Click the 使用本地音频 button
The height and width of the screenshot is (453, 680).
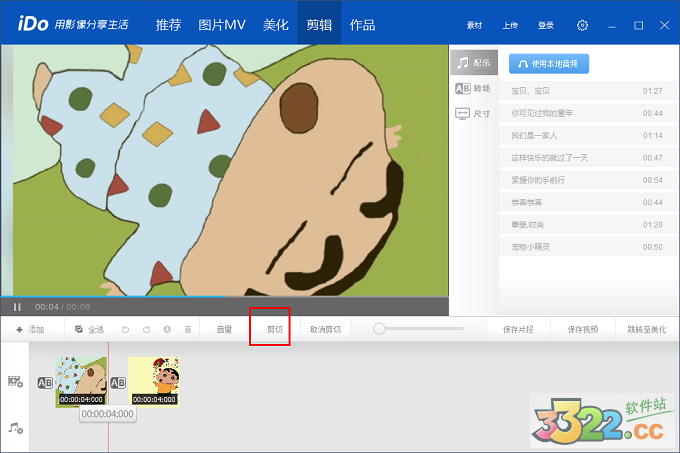tap(549, 63)
